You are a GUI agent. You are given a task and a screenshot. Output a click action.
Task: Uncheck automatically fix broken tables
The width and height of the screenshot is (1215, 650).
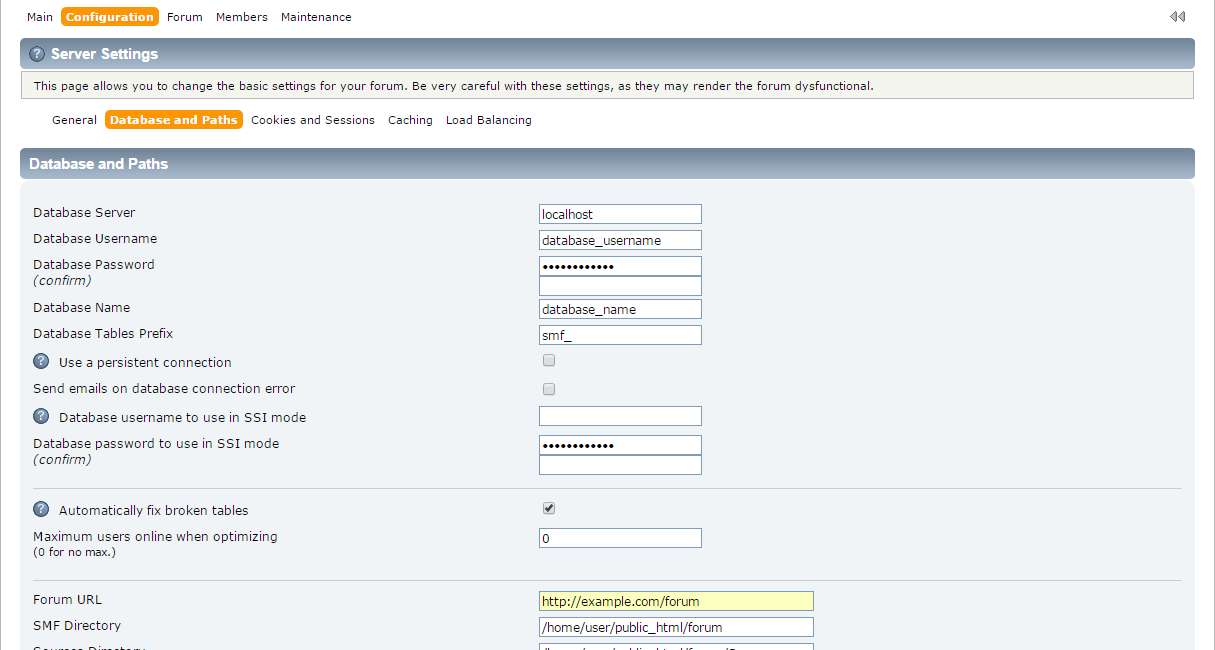click(548, 507)
